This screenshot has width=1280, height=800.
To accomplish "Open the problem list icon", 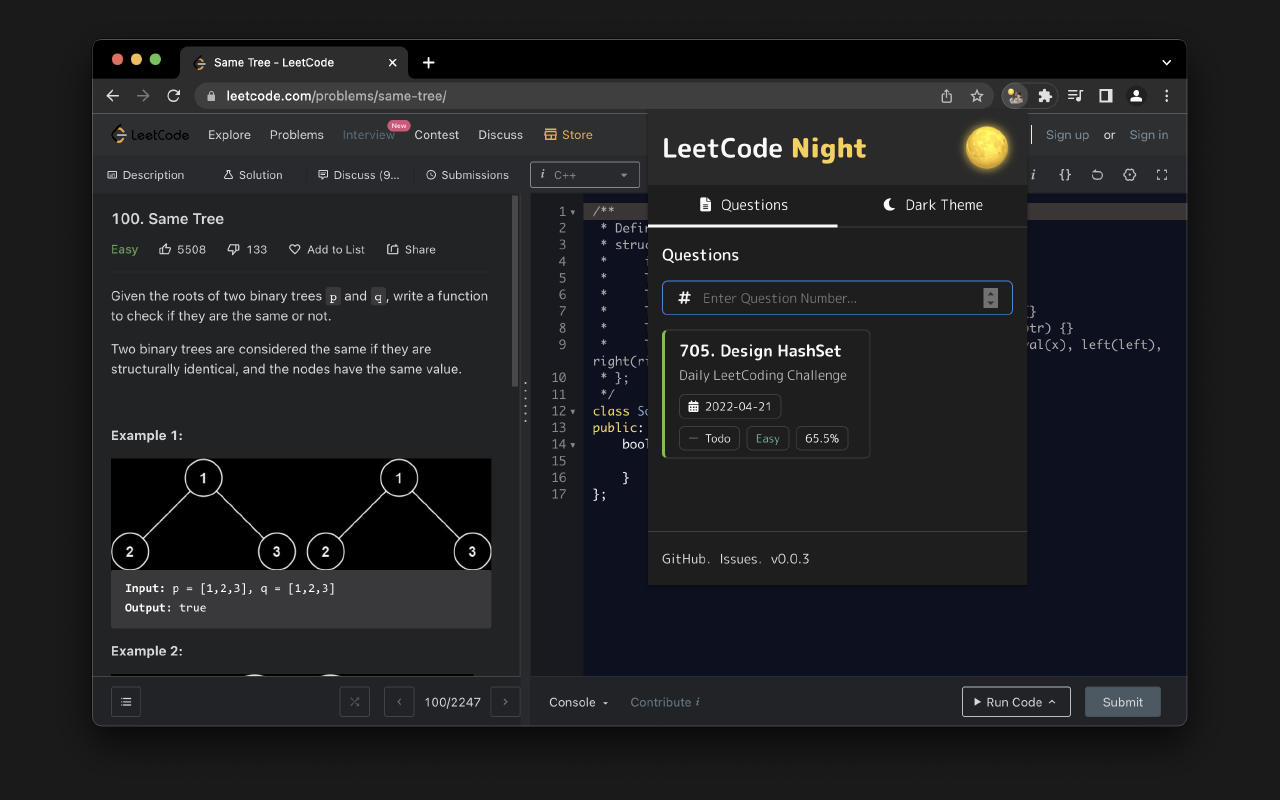I will click(x=126, y=702).
